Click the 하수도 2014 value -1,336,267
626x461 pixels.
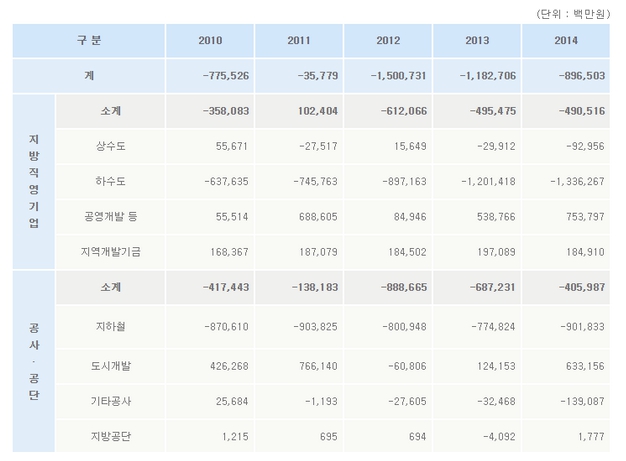pyautogui.click(x=573, y=182)
